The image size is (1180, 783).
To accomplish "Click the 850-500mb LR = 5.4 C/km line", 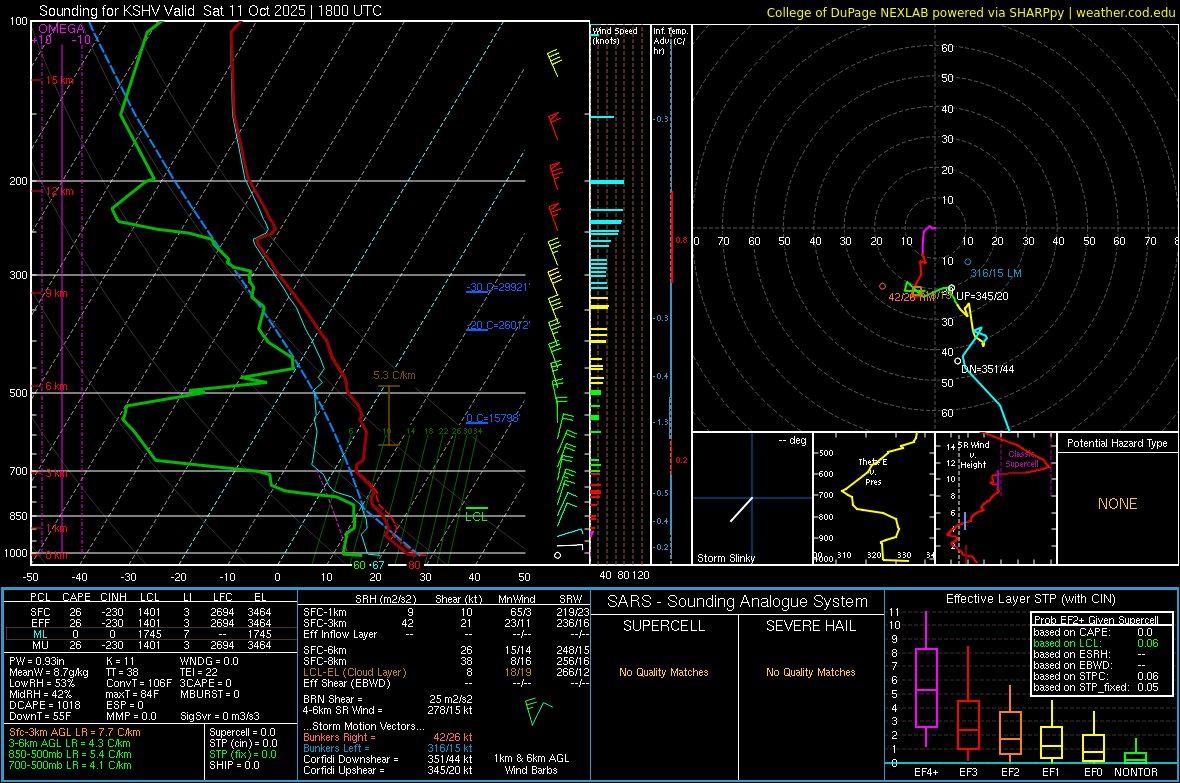I will 70,754.
